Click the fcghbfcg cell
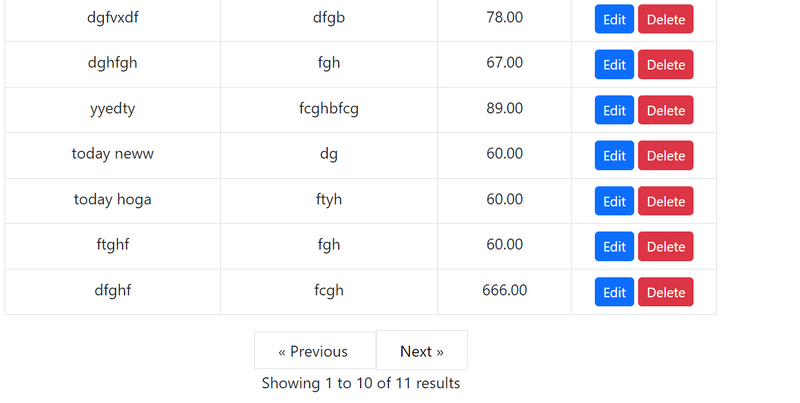Viewport: 800px width, 403px height. 328,108
